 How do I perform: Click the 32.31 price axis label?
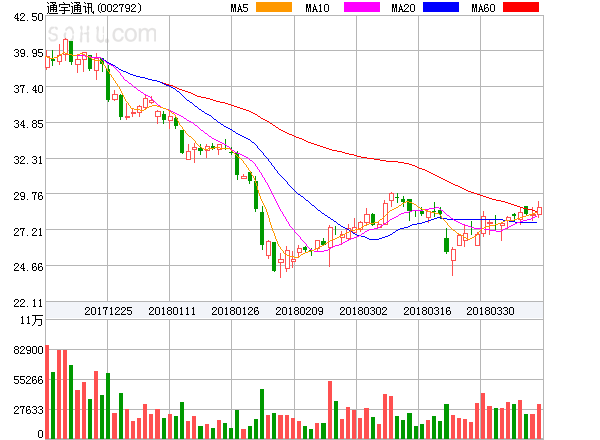click(x=28, y=160)
